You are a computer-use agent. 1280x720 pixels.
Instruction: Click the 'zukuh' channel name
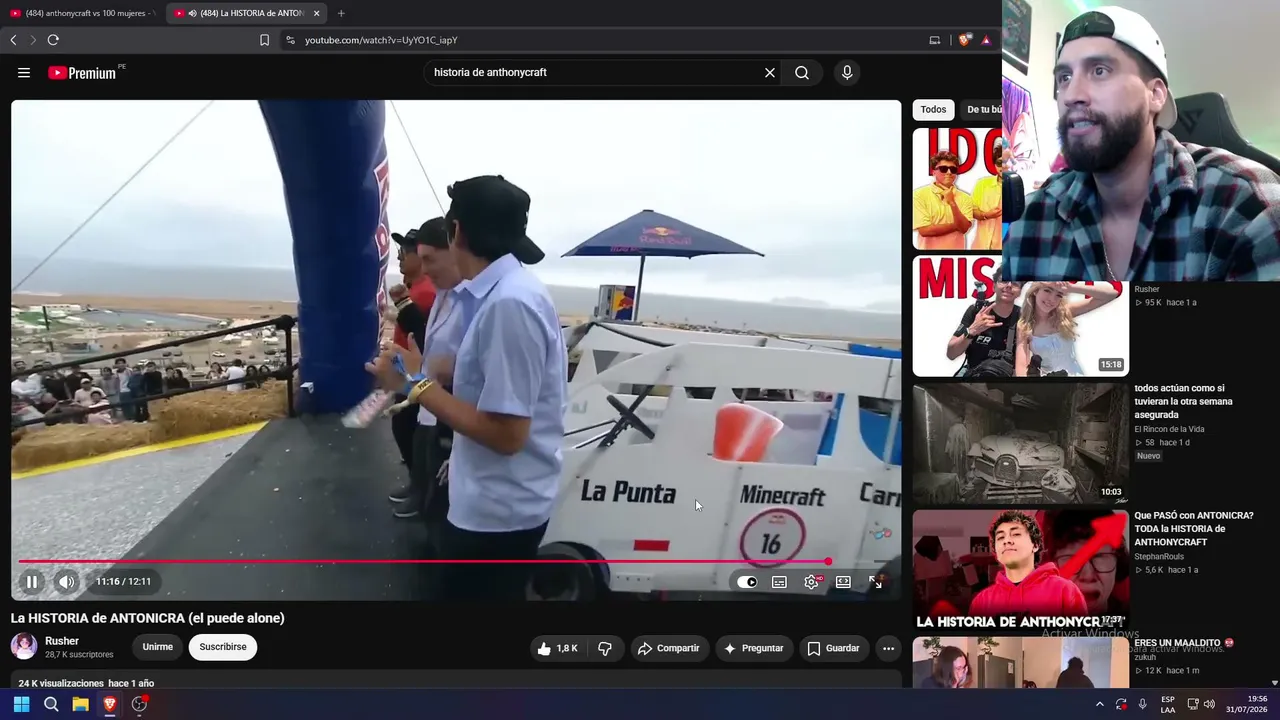tap(1145, 657)
